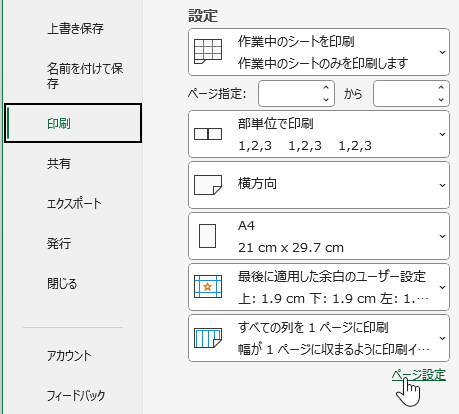Expand the すべての列を1ページに印刷 dropdown arrow
This screenshot has height=414, width=459.
tap(442, 338)
